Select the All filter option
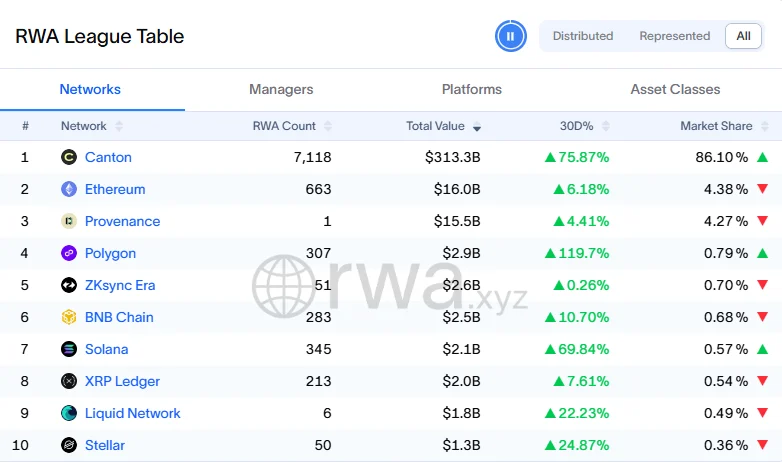782x462 pixels. tap(743, 36)
